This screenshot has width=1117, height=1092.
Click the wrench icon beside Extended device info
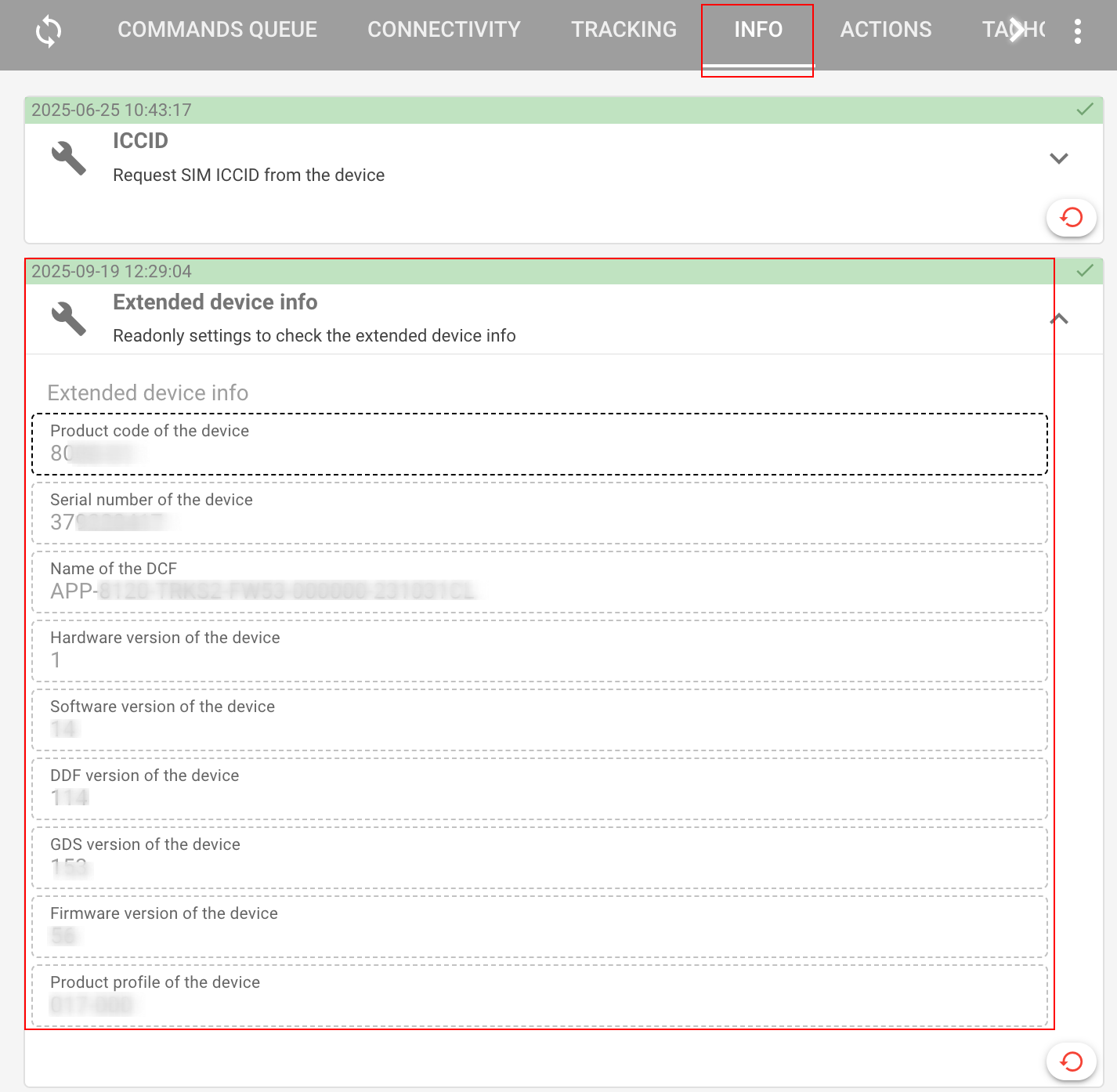(x=69, y=319)
